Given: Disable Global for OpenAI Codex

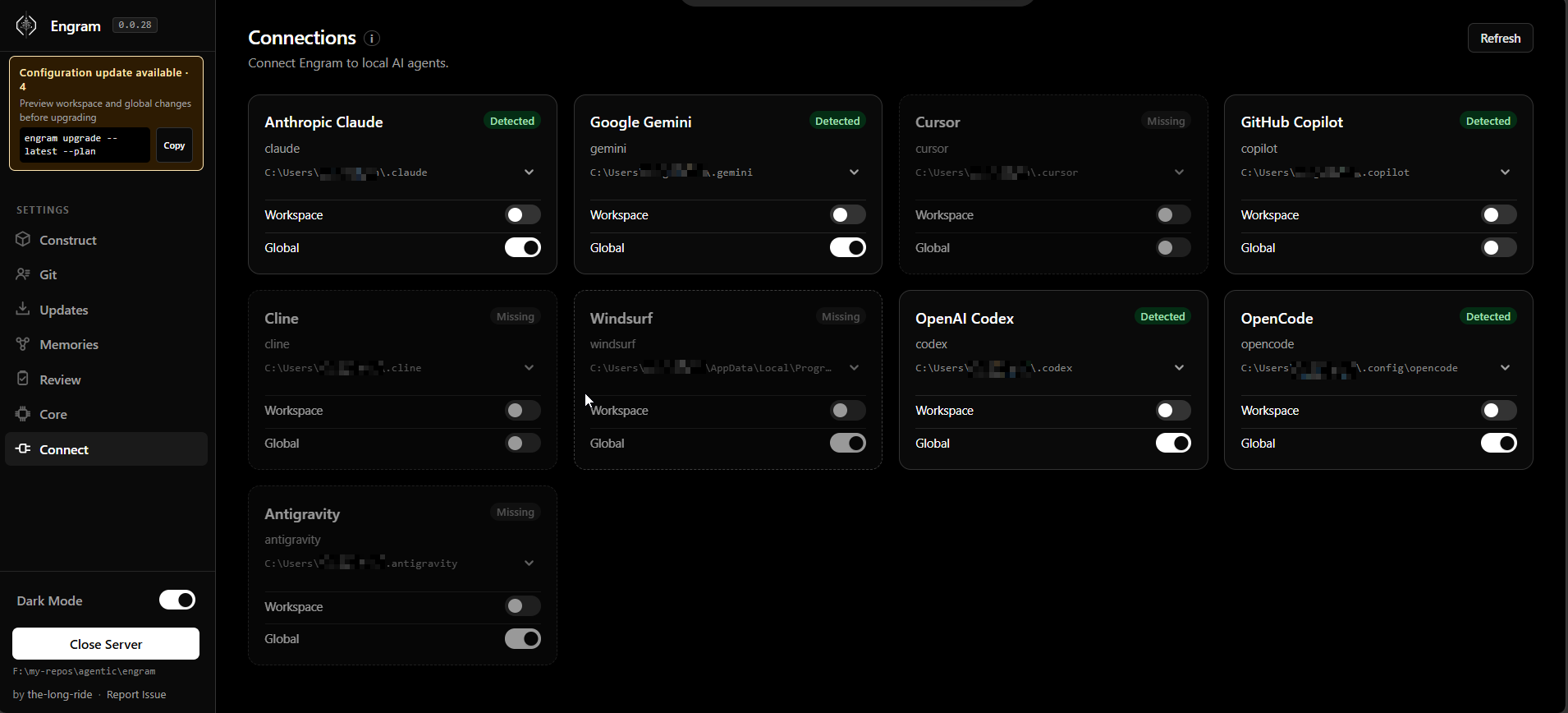Looking at the screenshot, I should click(1173, 443).
